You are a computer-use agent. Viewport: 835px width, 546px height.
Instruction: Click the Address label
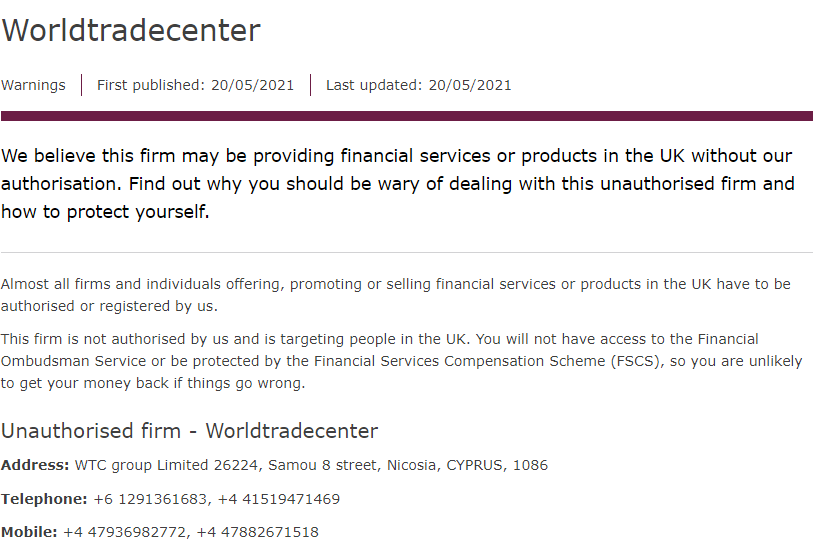pyautogui.click(x=35, y=465)
